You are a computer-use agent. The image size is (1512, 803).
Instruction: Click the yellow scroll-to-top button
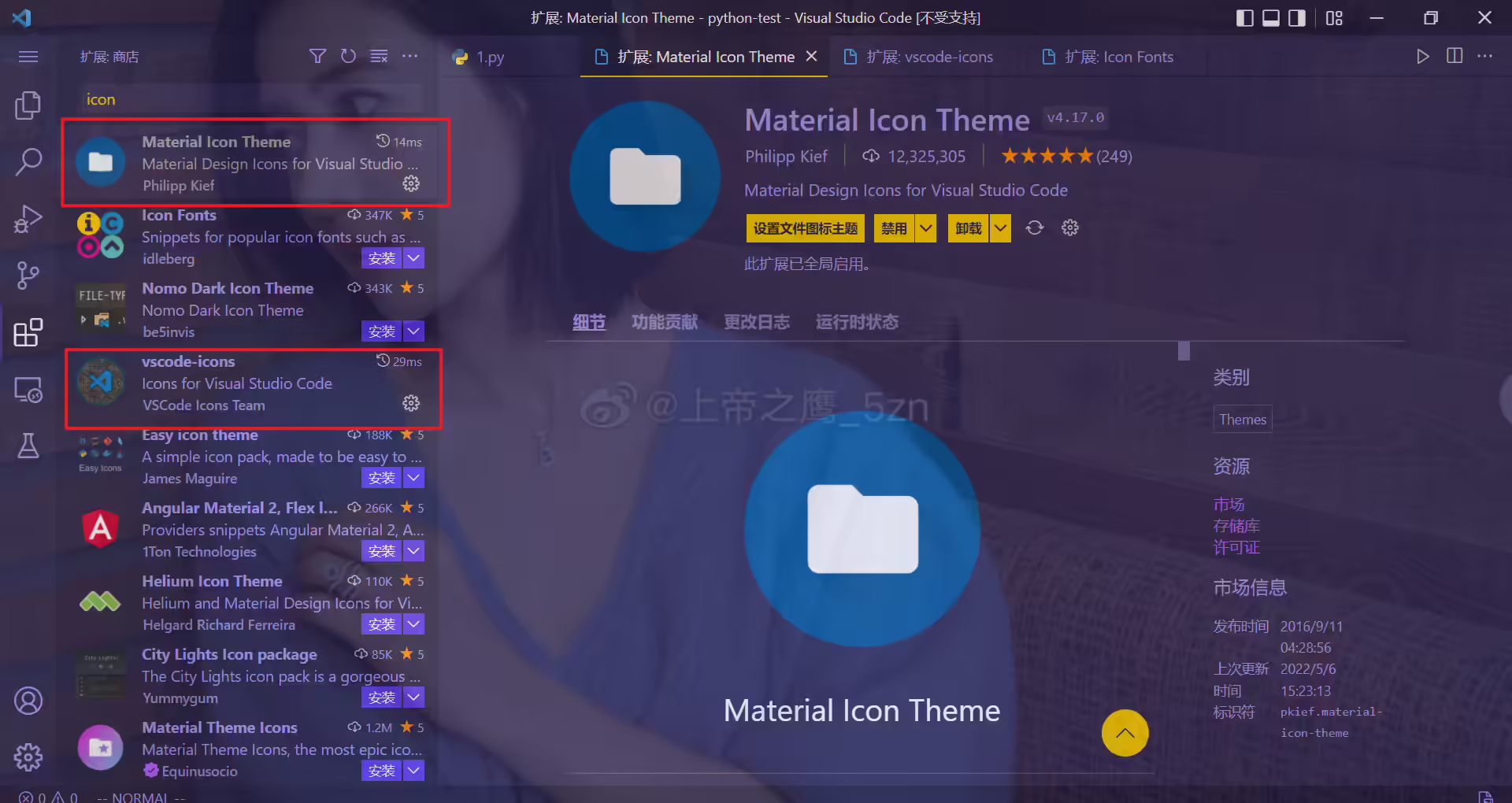coord(1125,733)
